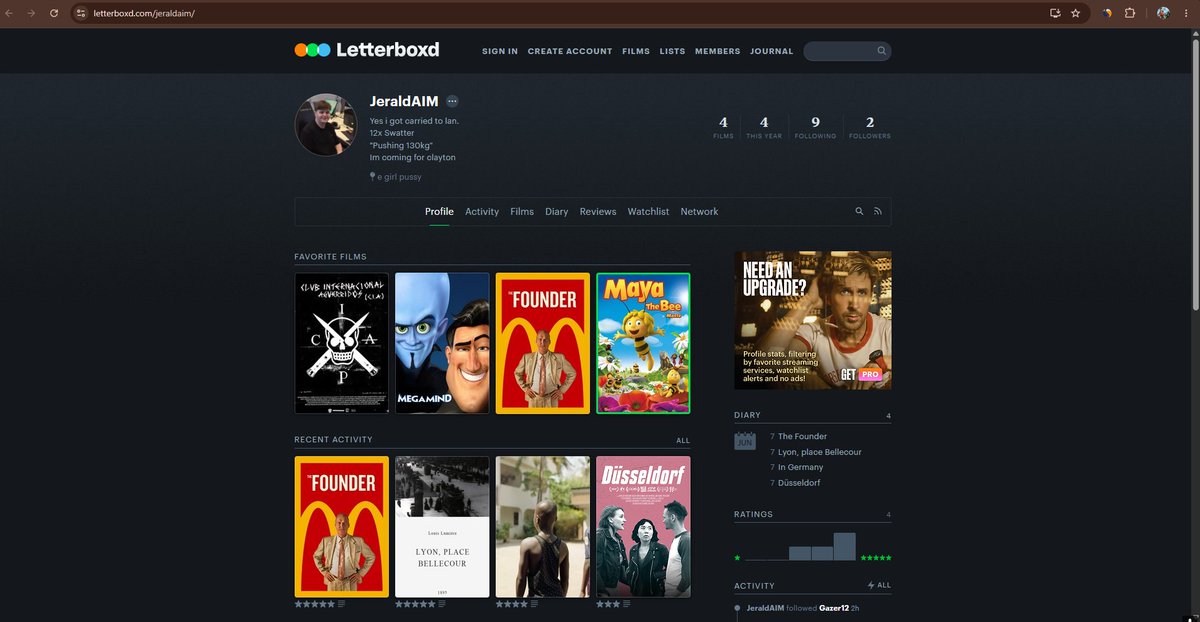Click the 4 THIS YEAR stat

[x=764, y=127]
